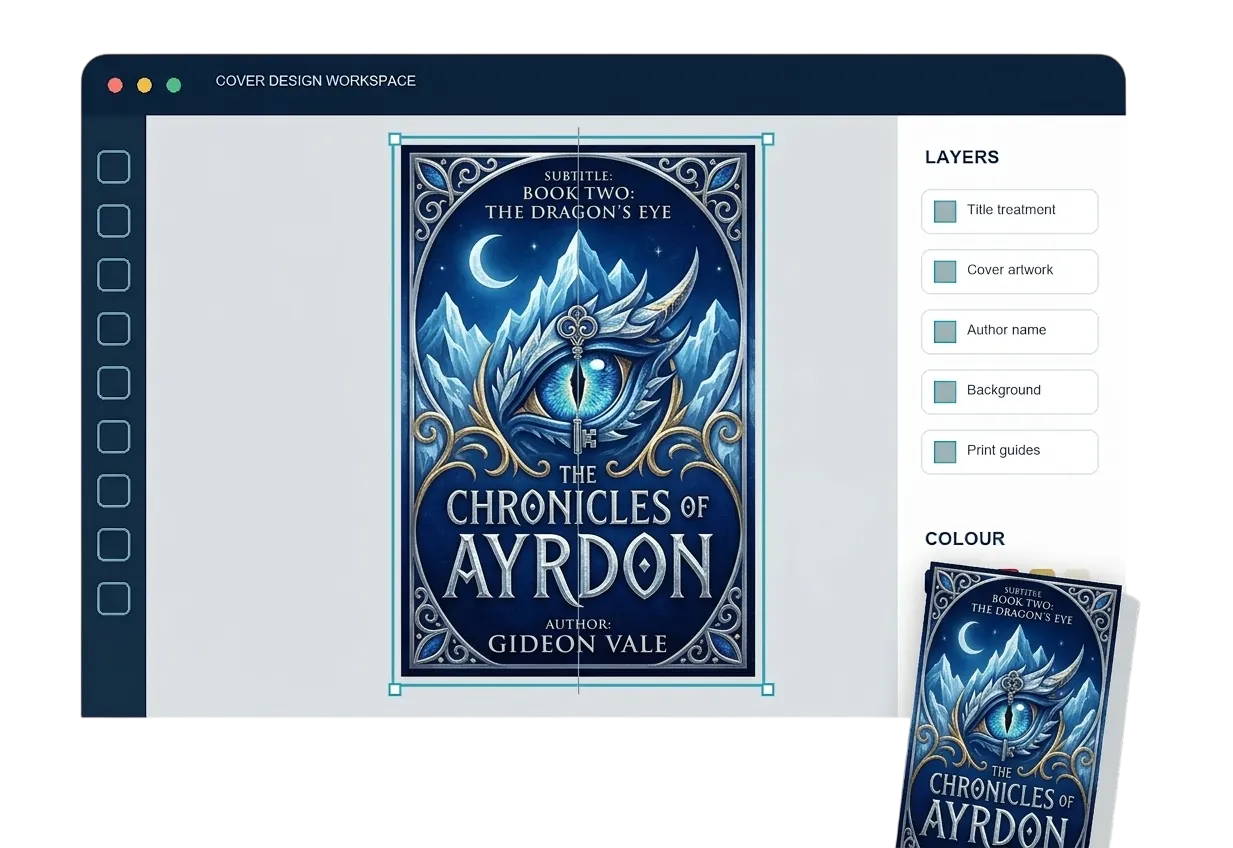Toggle the Cover artwork layer checkbox
Viewport: 1233px width, 848px height.
(945, 271)
